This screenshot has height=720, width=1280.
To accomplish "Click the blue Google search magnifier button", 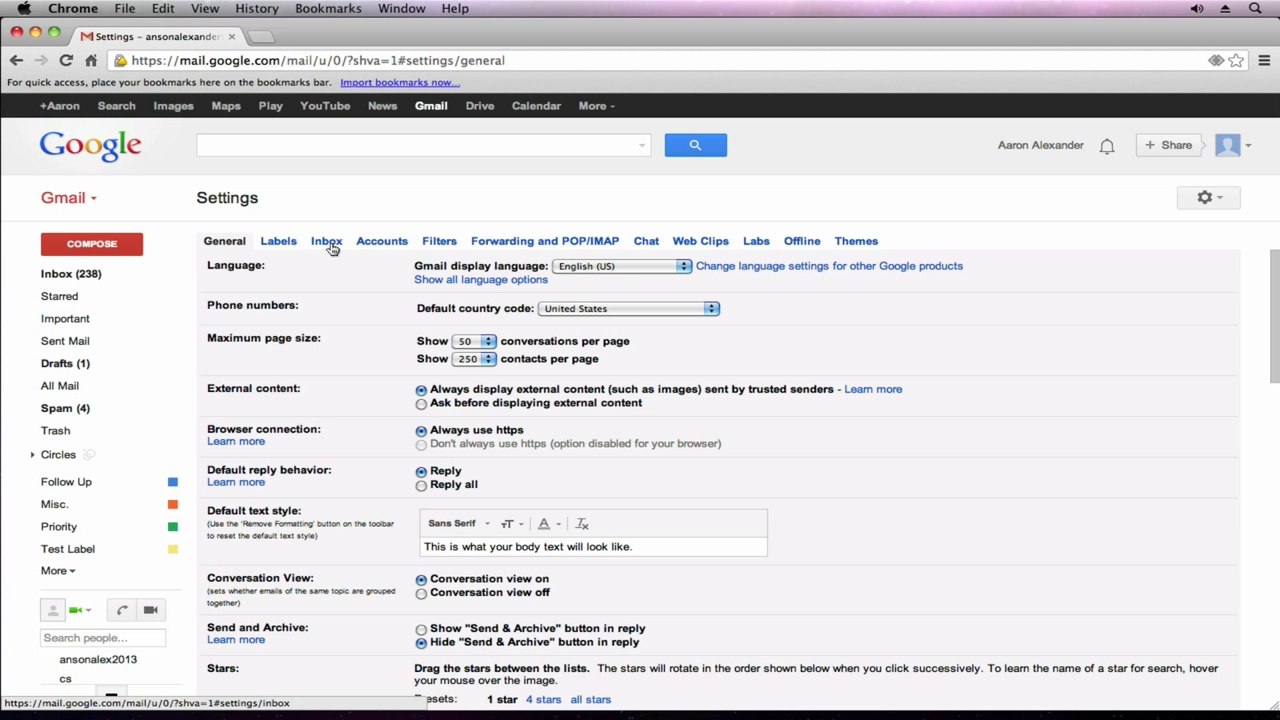I will [695, 145].
